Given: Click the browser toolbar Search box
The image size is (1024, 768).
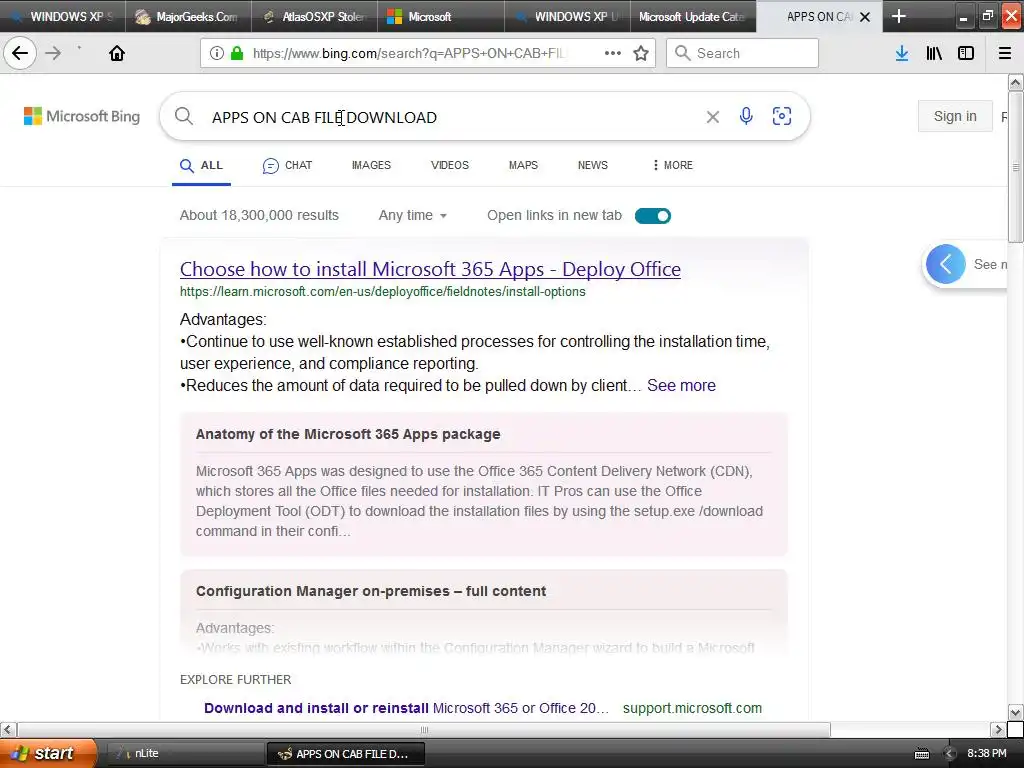Looking at the screenshot, I should pyautogui.click(x=742, y=53).
